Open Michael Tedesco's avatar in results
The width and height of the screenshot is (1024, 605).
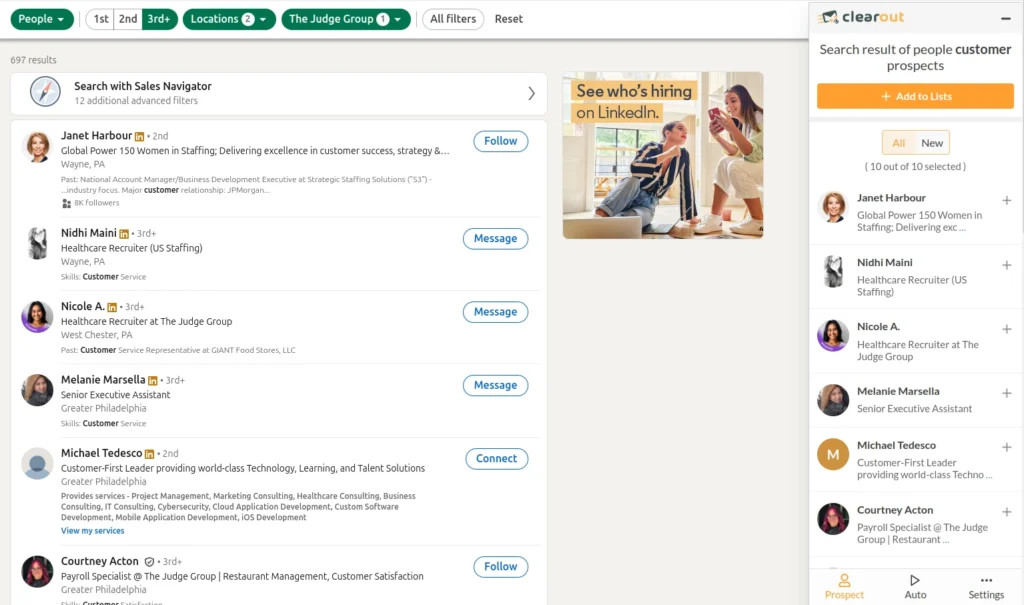click(x=37, y=463)
